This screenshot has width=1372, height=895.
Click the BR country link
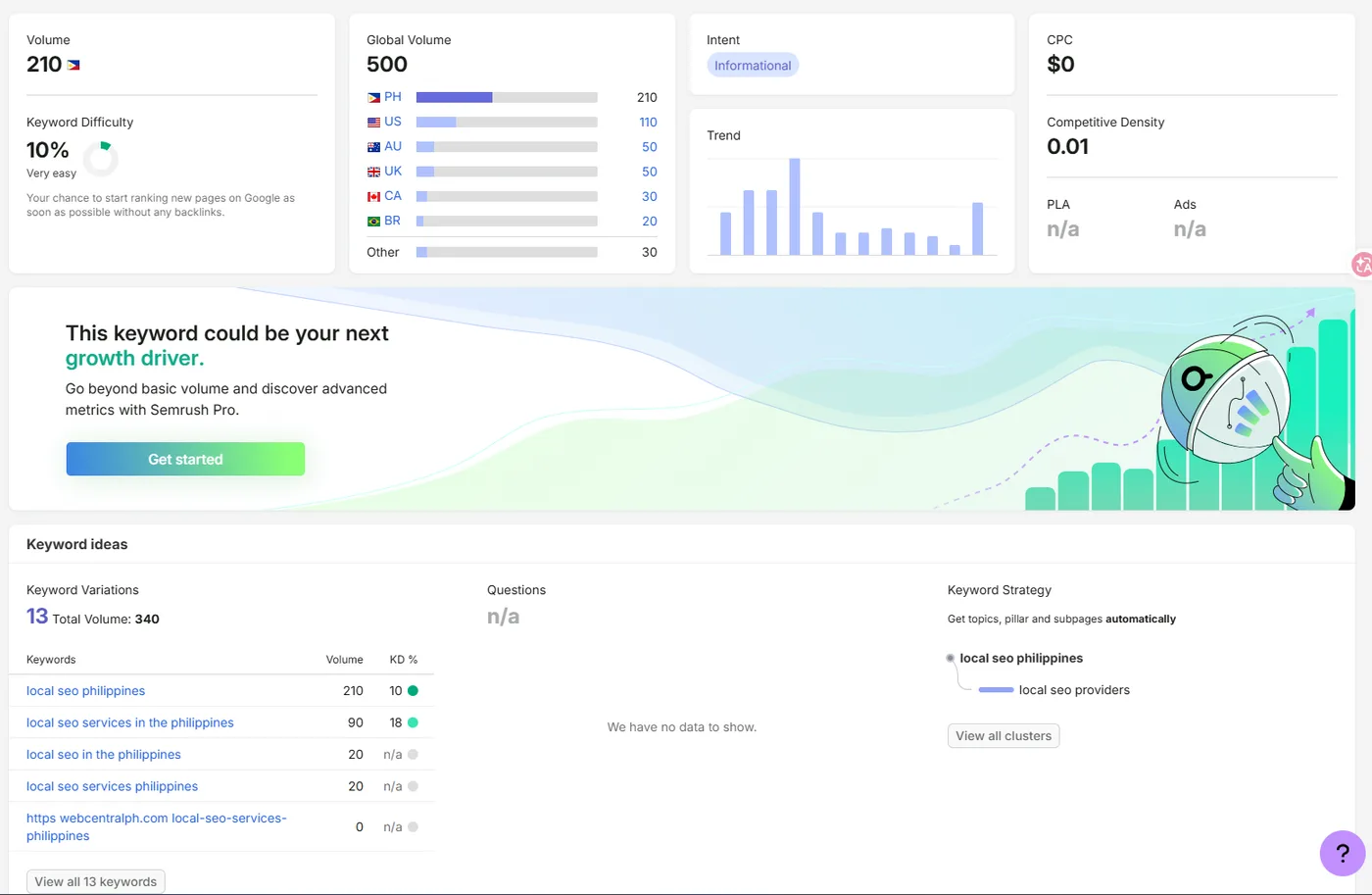coord(392,221)
